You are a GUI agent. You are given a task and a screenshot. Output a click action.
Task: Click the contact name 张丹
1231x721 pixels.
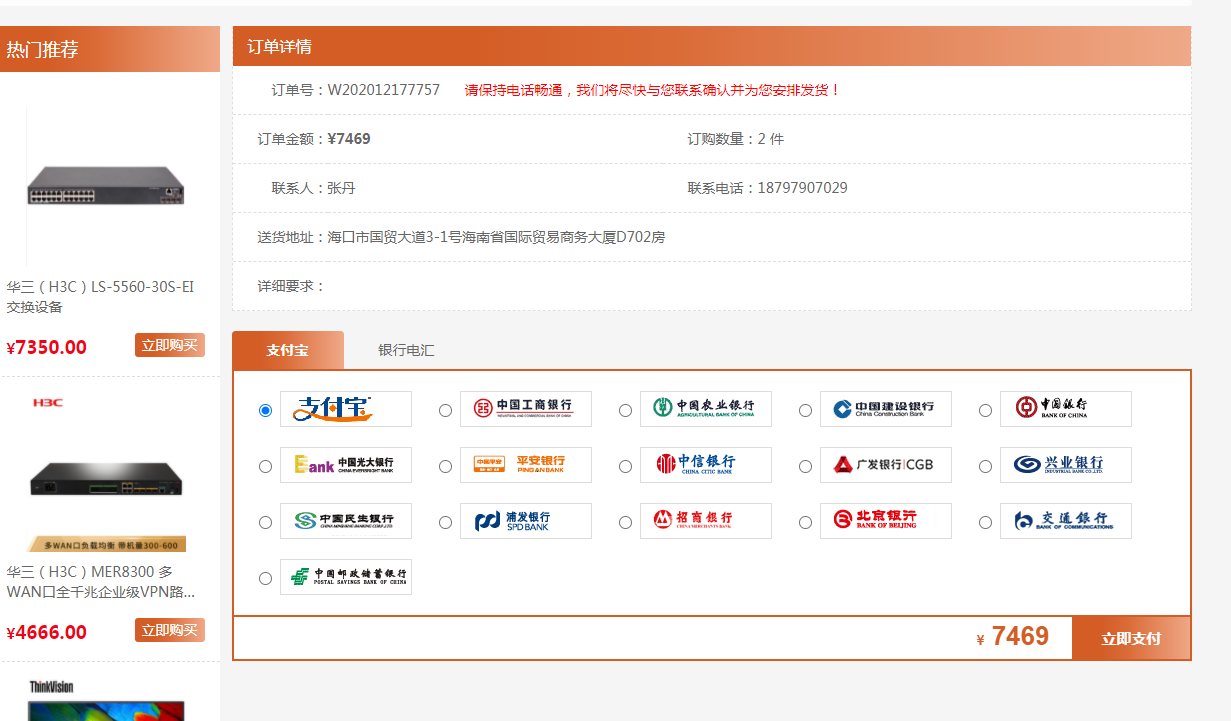pyautogui.click(x=342, y=188)
